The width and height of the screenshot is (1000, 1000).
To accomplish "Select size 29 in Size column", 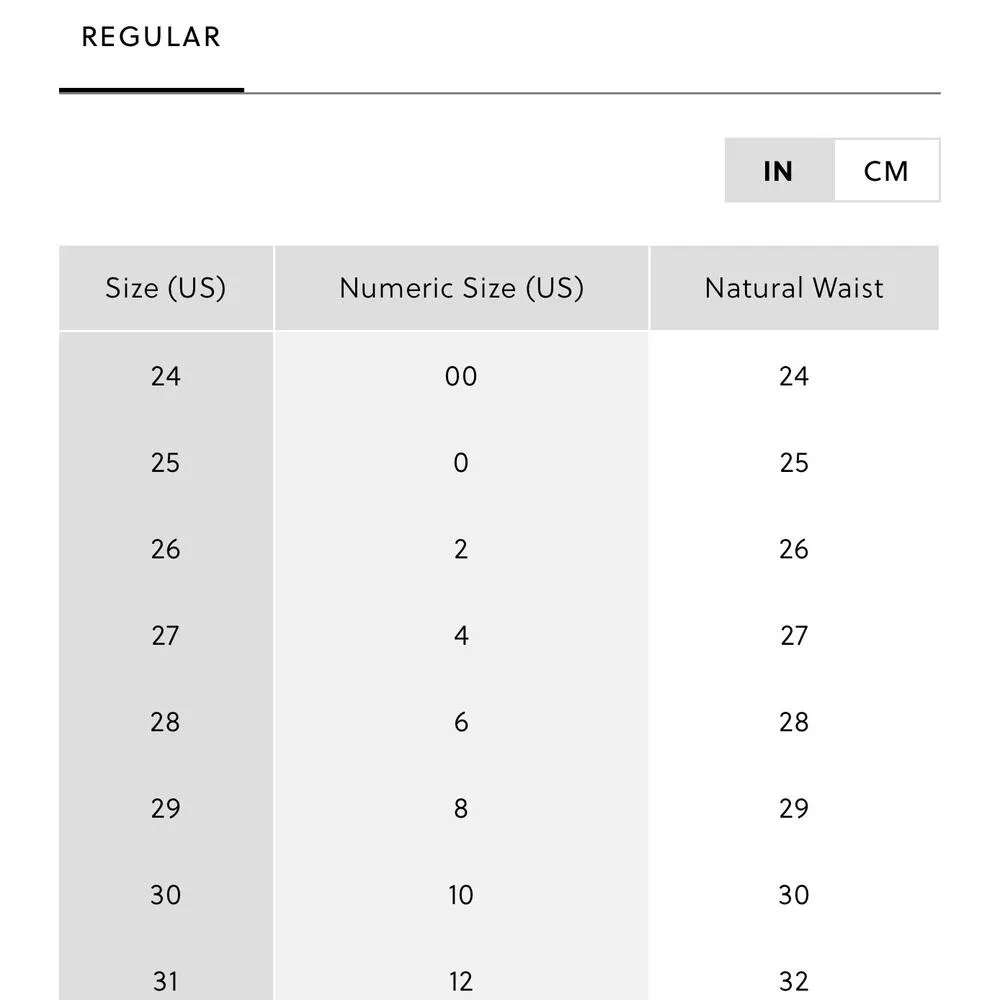I will pos(166,809).
